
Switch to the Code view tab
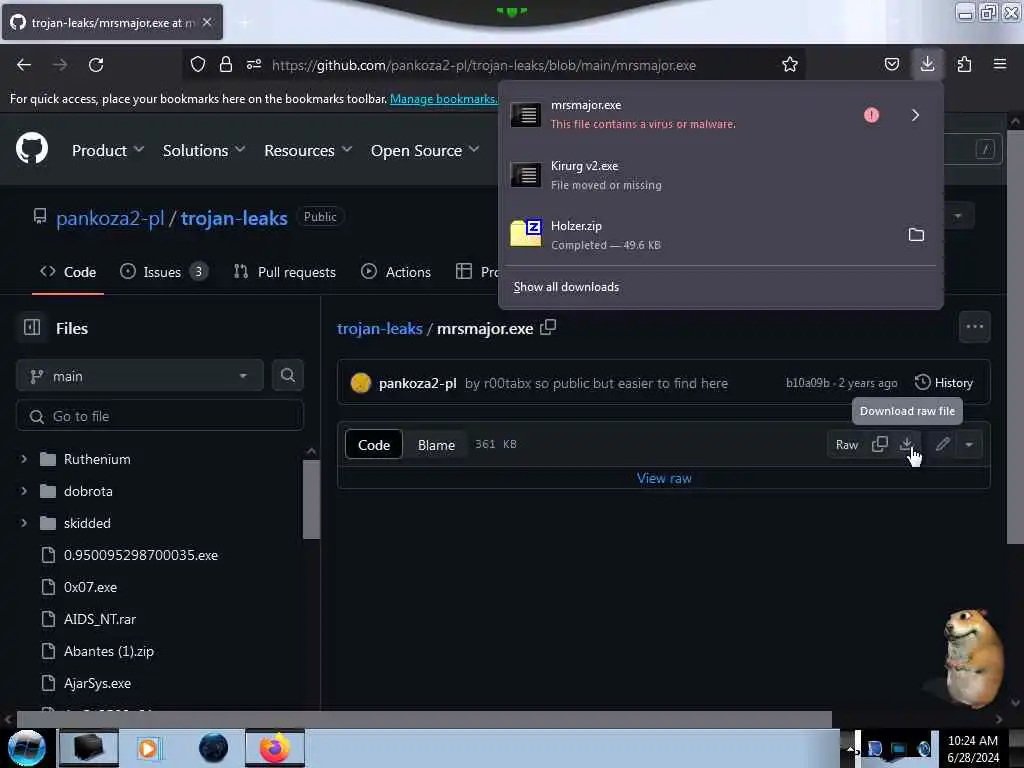pyautogui.click(x=374, y=445)
